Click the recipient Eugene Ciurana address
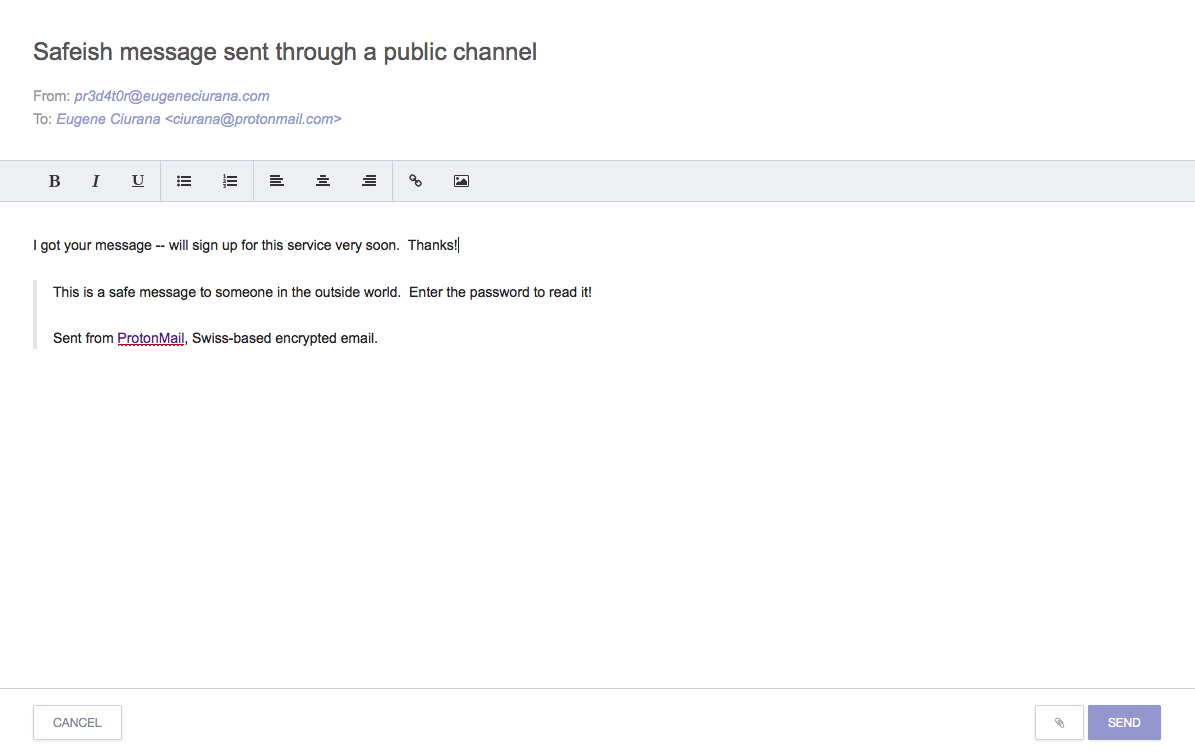The width and height of the screenshot is (1195, 755). 199,119
